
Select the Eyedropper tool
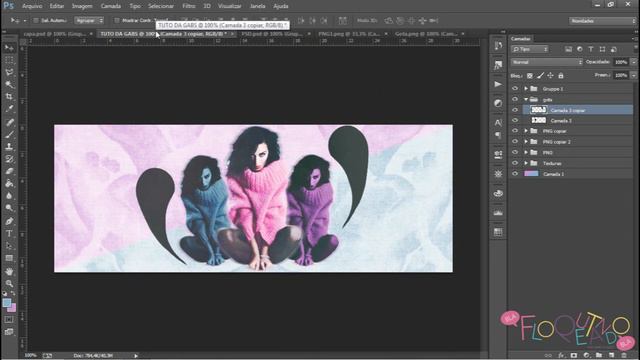(x=9, y=109)
